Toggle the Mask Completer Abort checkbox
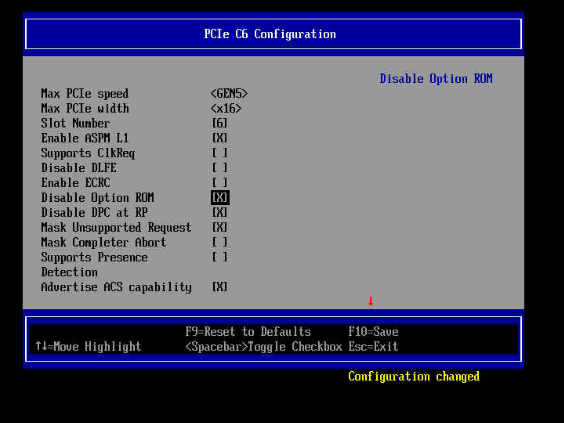The width and height of the screenshot is (564, 423). pyautogui.click(x=219, y=242)
